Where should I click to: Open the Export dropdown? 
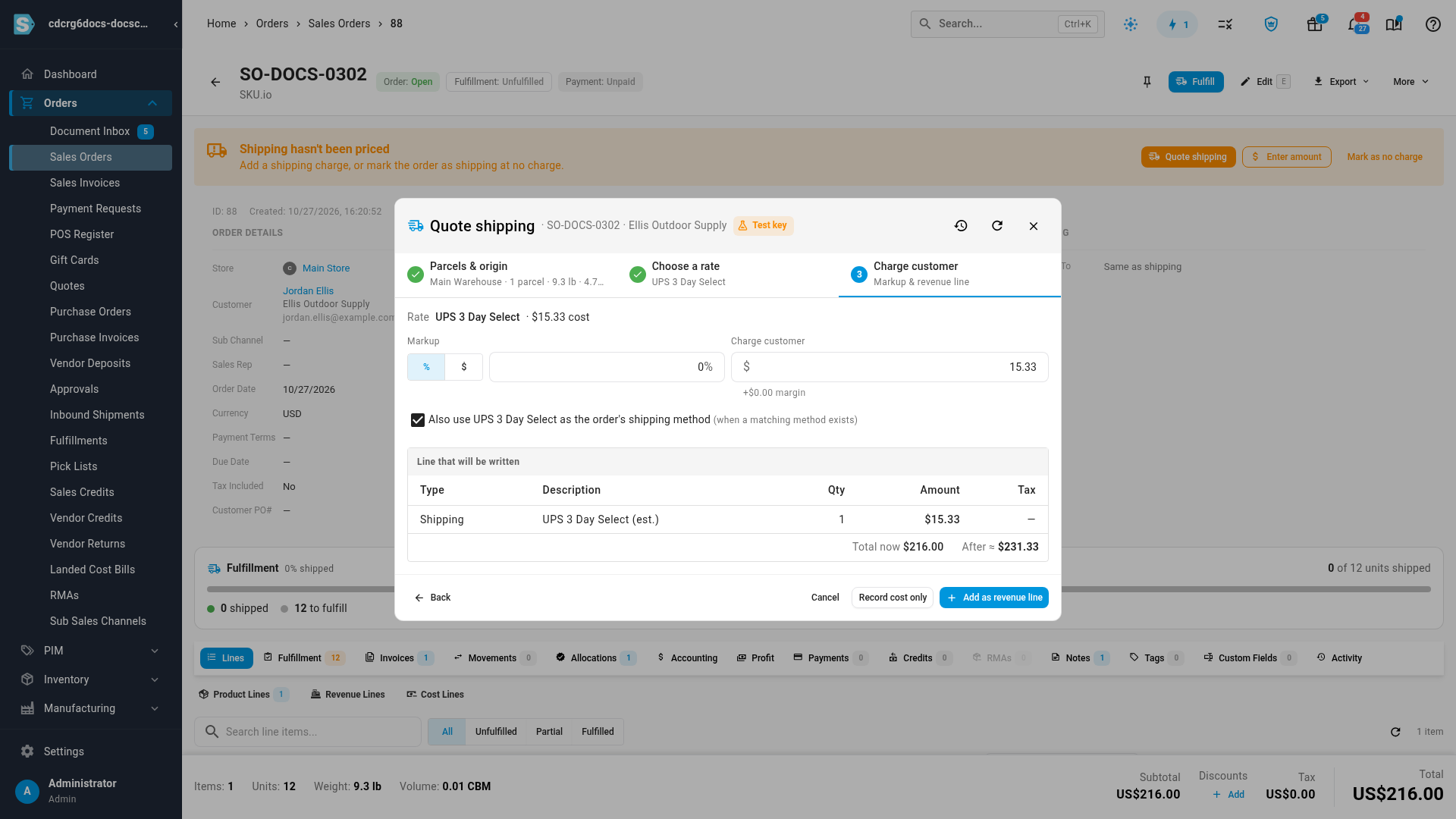coord(1341,82)
